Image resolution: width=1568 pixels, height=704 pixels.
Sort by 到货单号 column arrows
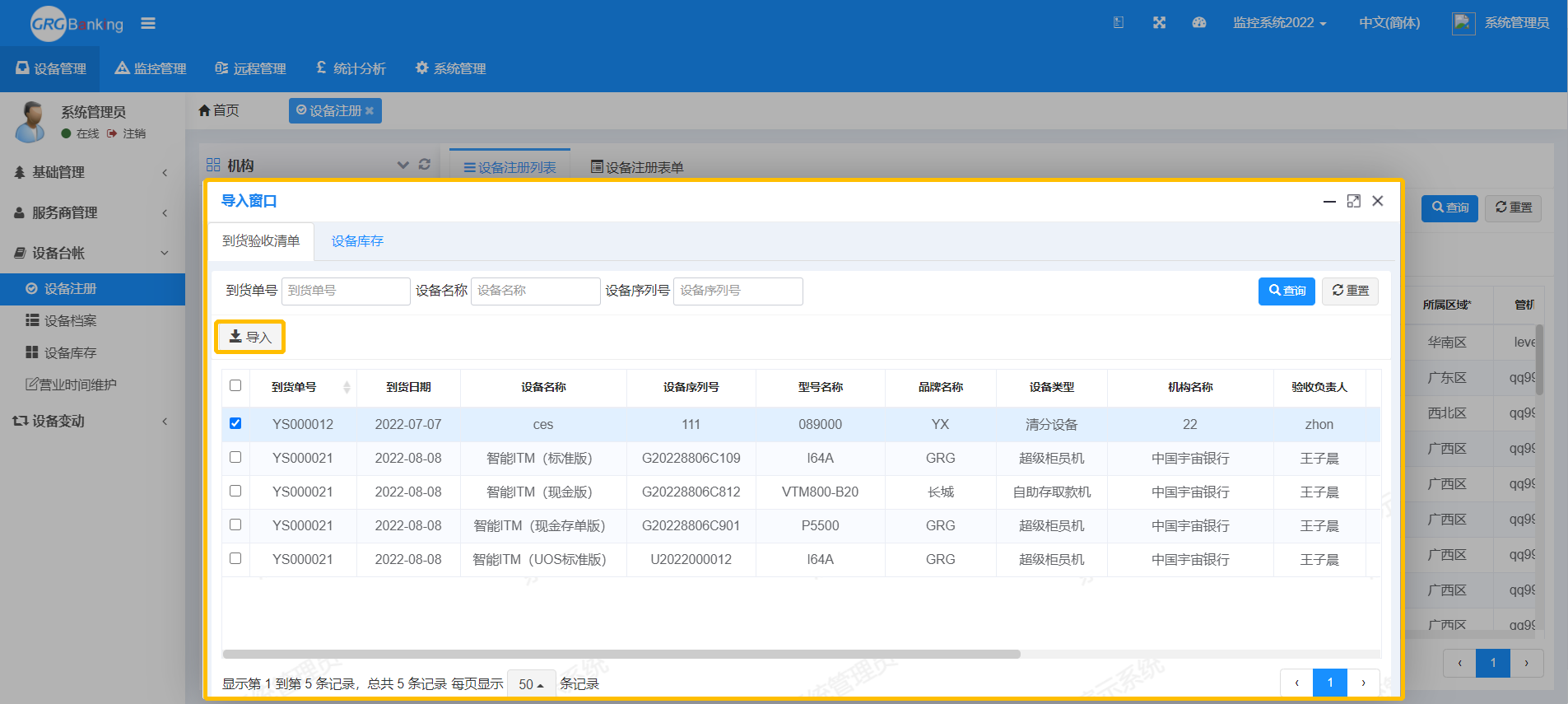[347, 387]
